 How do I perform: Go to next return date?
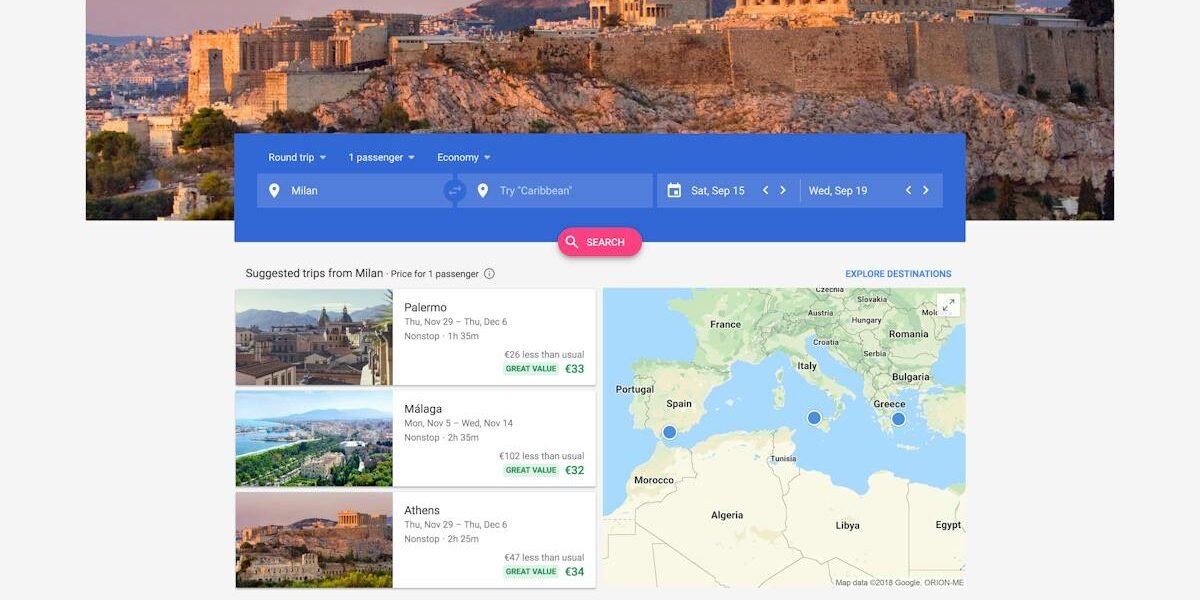click(x=926, y=190)
